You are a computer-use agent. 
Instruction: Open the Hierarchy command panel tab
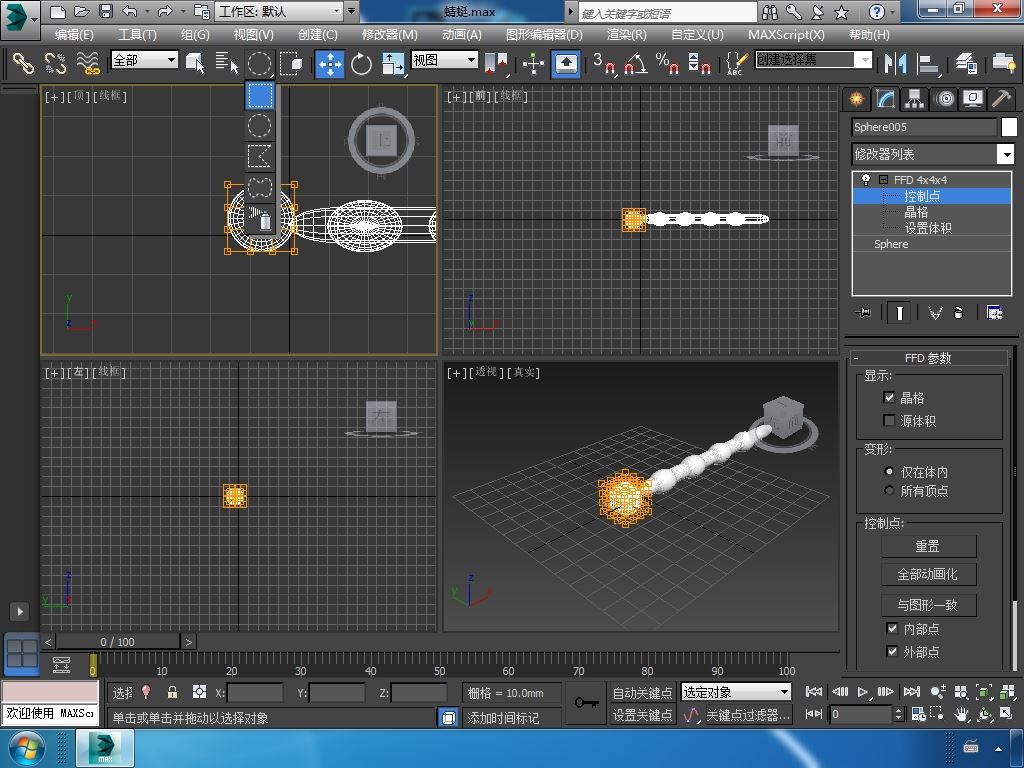point(914,98)
